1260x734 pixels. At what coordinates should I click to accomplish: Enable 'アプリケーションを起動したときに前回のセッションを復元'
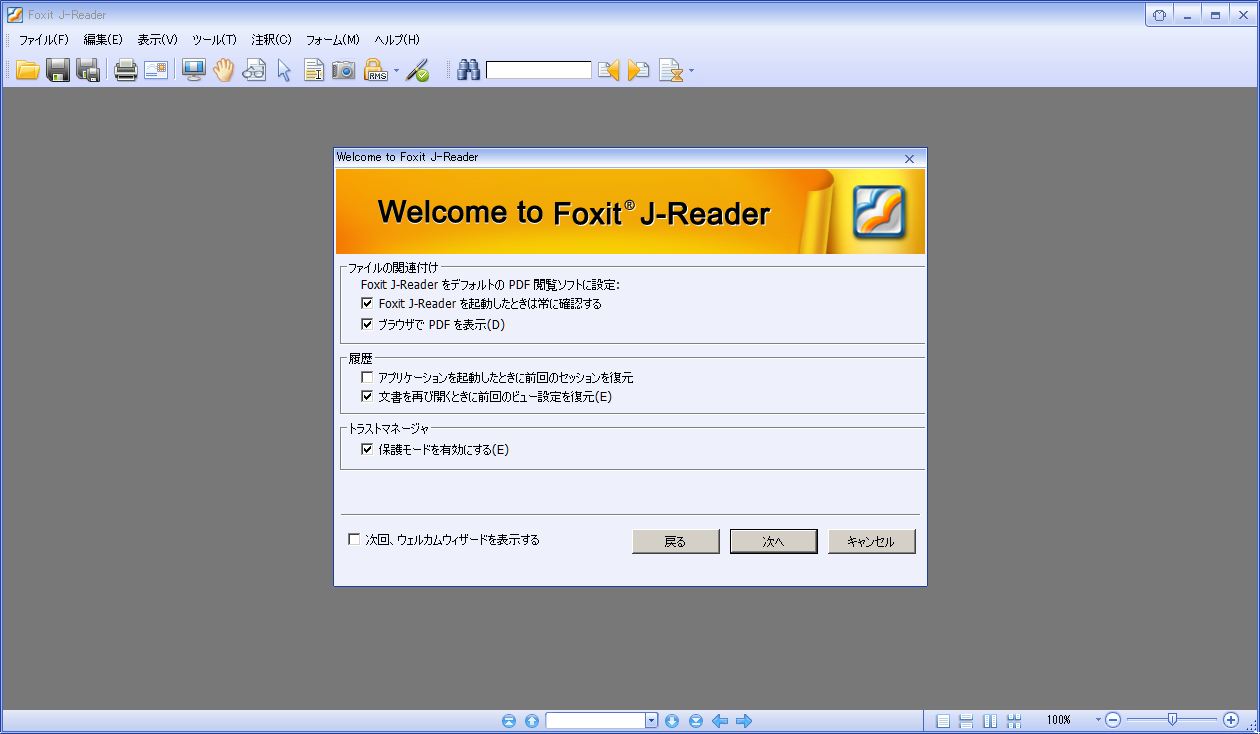point(367,377)
